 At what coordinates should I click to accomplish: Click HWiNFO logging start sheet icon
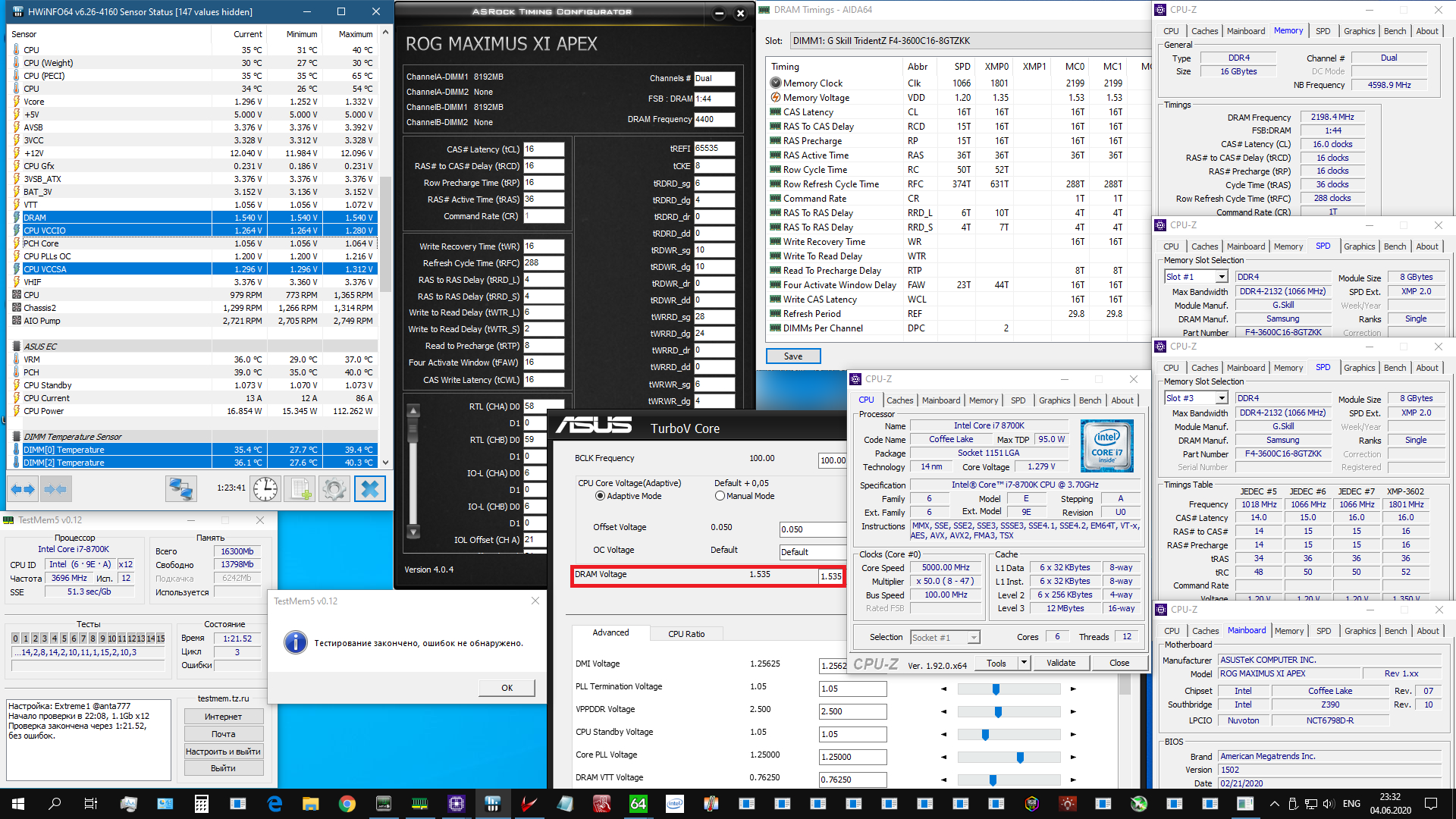(300, 489)
